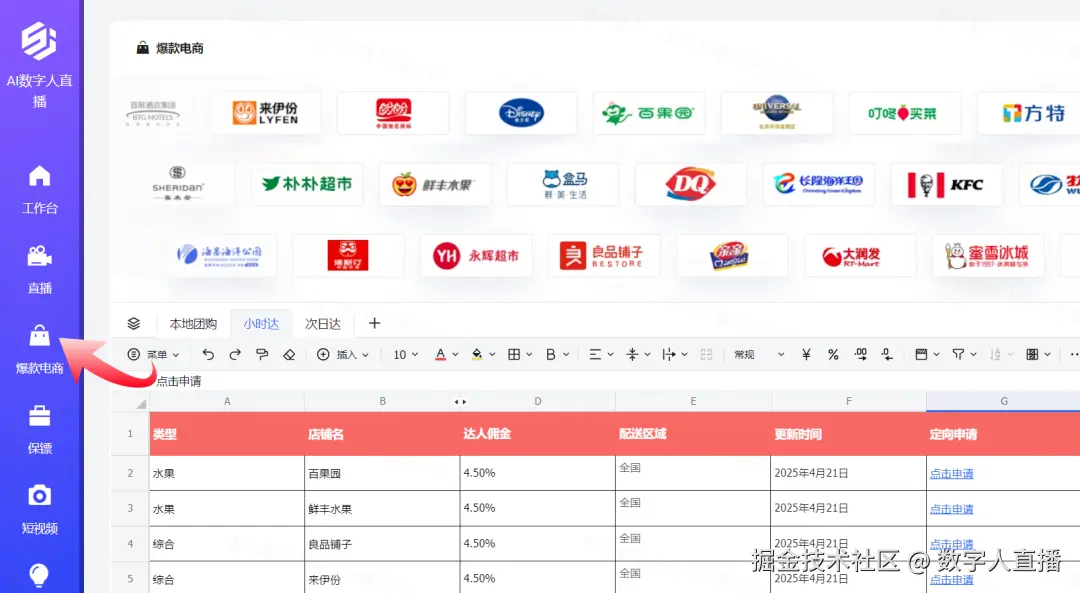Increase decimal places icon

861,355
